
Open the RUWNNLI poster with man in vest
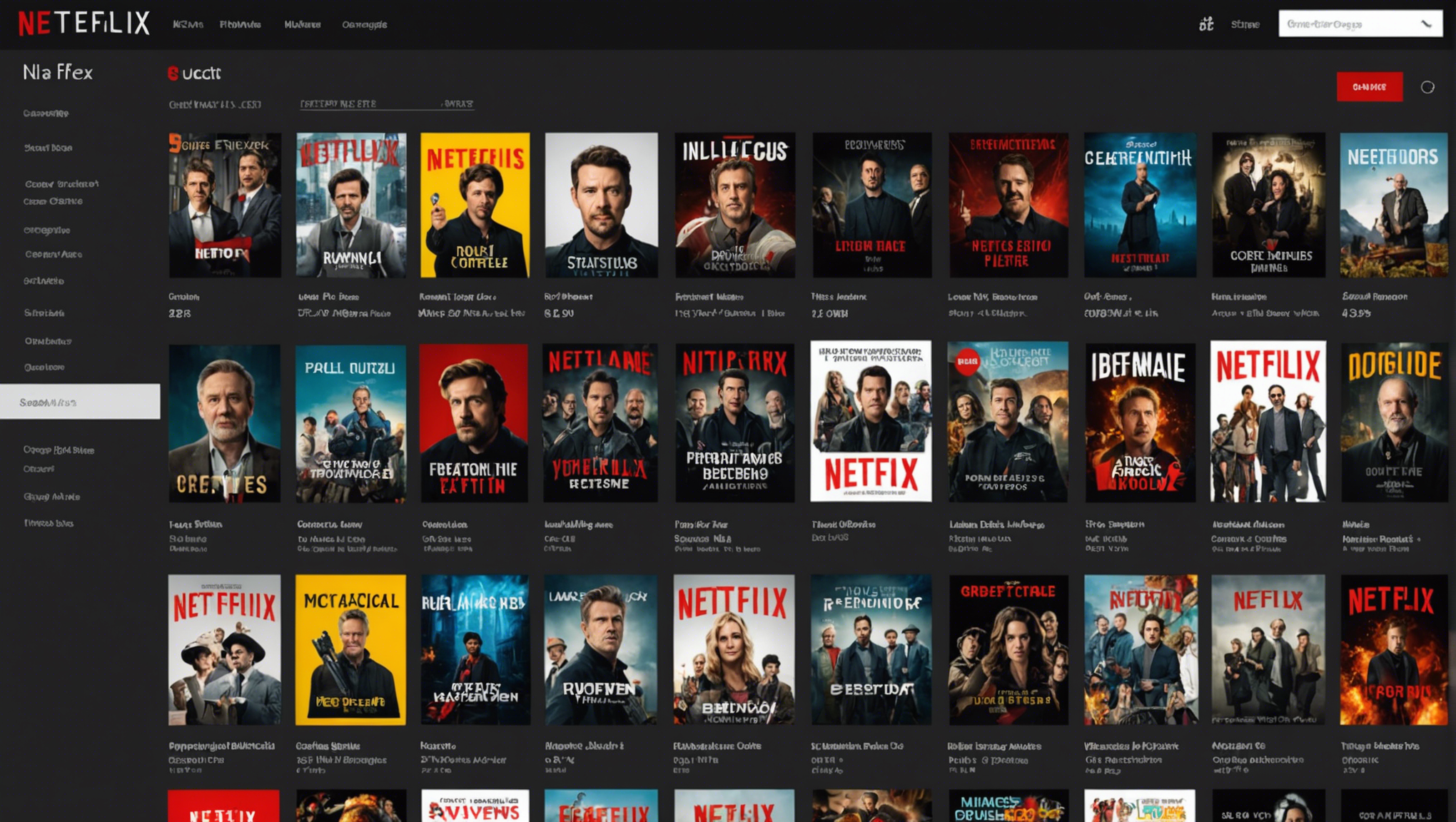click(351, 205)
